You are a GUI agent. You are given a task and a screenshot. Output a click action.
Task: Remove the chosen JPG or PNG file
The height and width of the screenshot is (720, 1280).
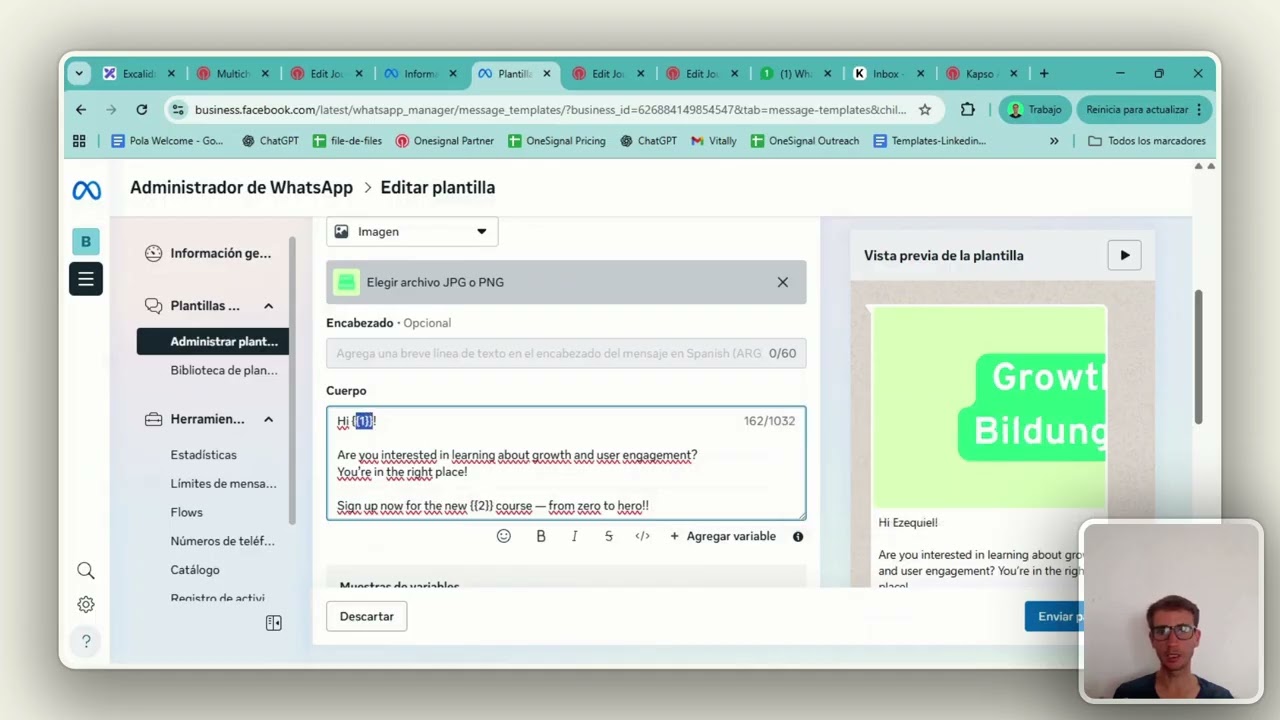pos(783,282)
